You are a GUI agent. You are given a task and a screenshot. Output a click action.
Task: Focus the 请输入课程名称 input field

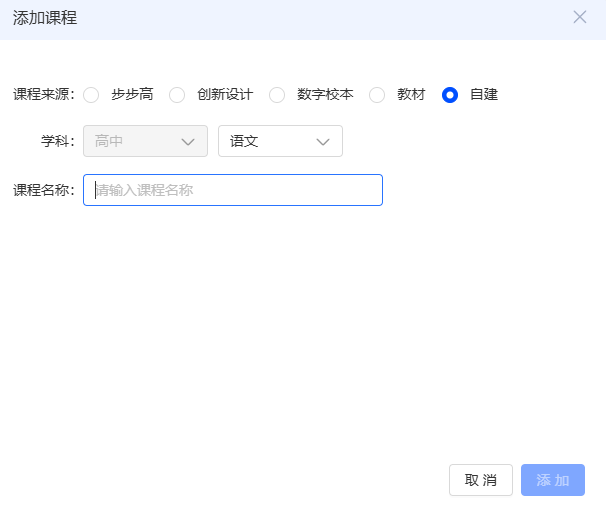click(x=233, y=190)
